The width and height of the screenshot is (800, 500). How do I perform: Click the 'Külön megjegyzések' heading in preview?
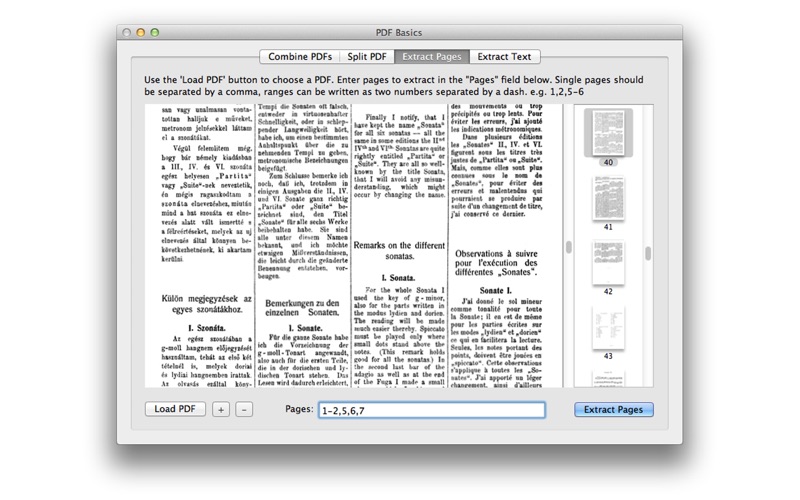(x=207, y=304)
